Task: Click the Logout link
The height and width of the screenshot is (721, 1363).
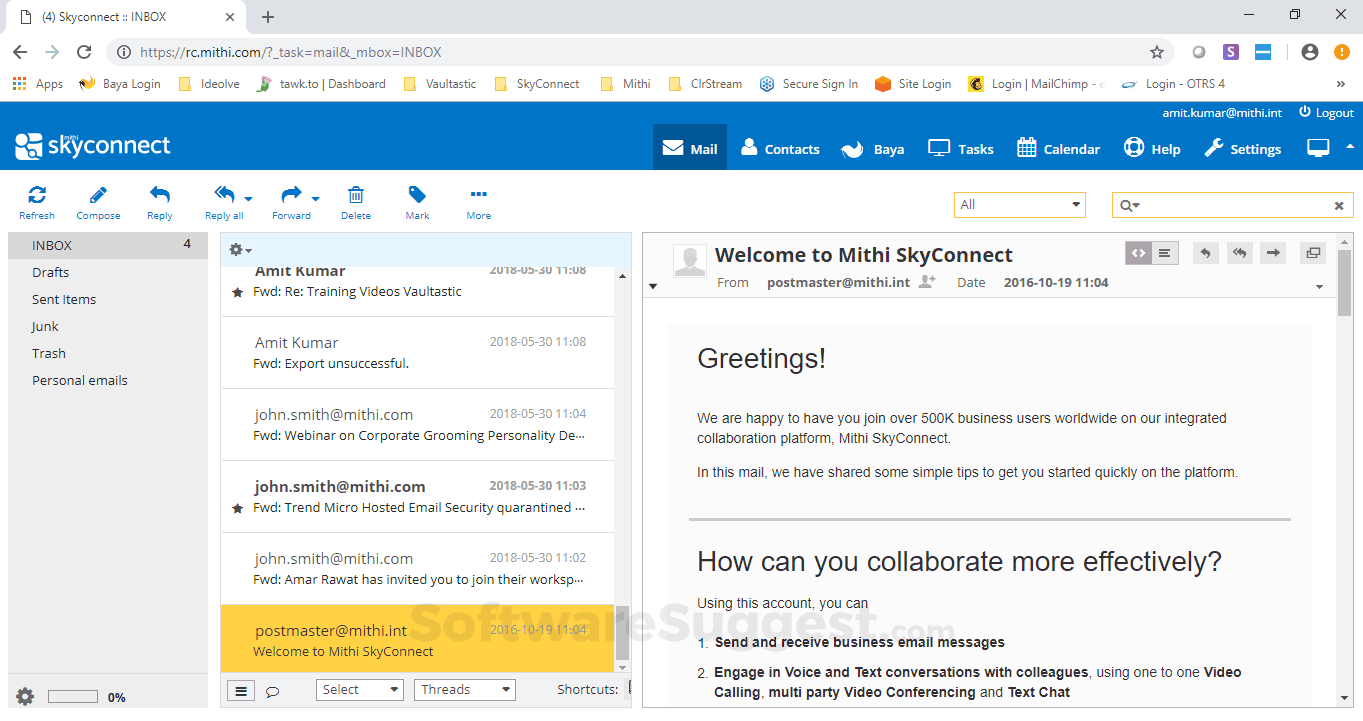Action: pyautogui.click(x=1326, y=113)
